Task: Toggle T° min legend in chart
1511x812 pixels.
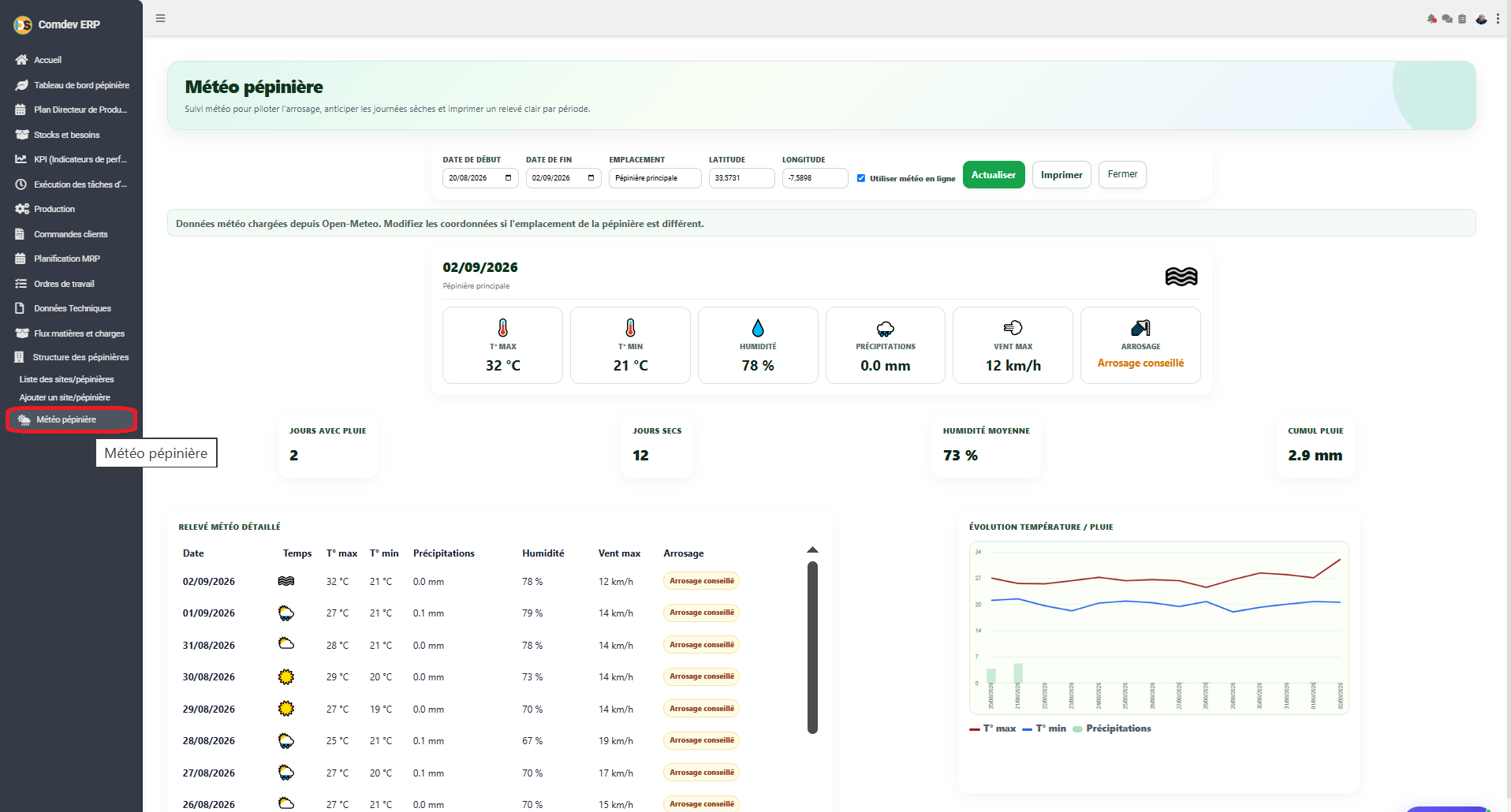Action: (1044, 728)
